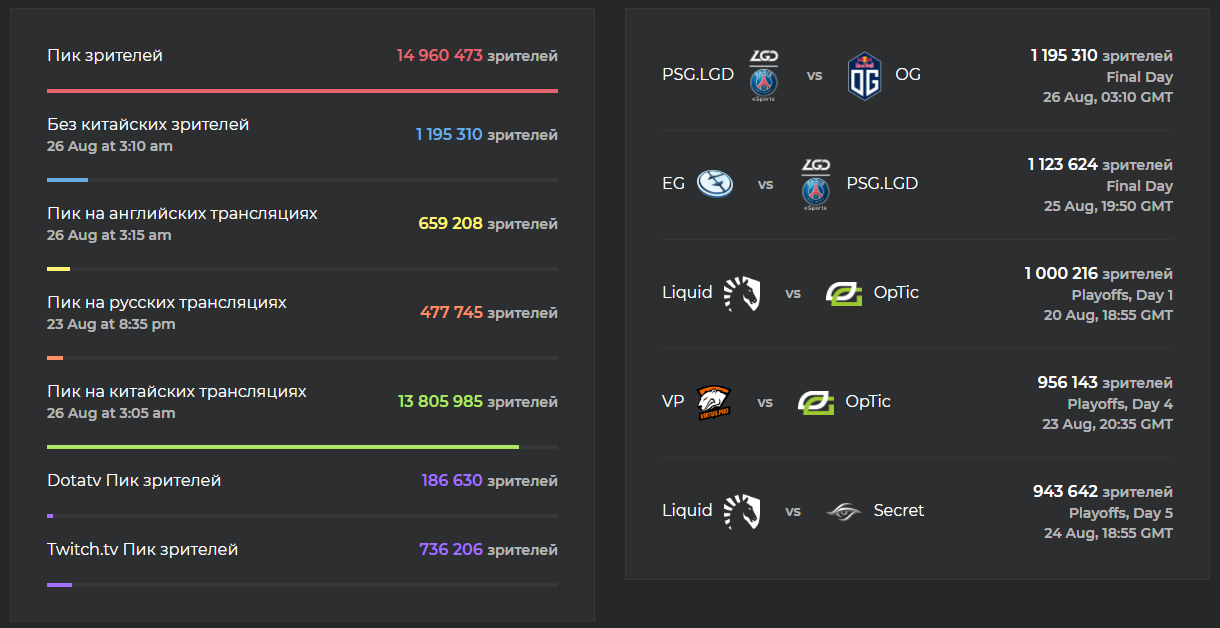Click the Liquid logo in the Secret match
This screenshot has height=628, width=1220.
pyautogui.click(x=742, y=511)
